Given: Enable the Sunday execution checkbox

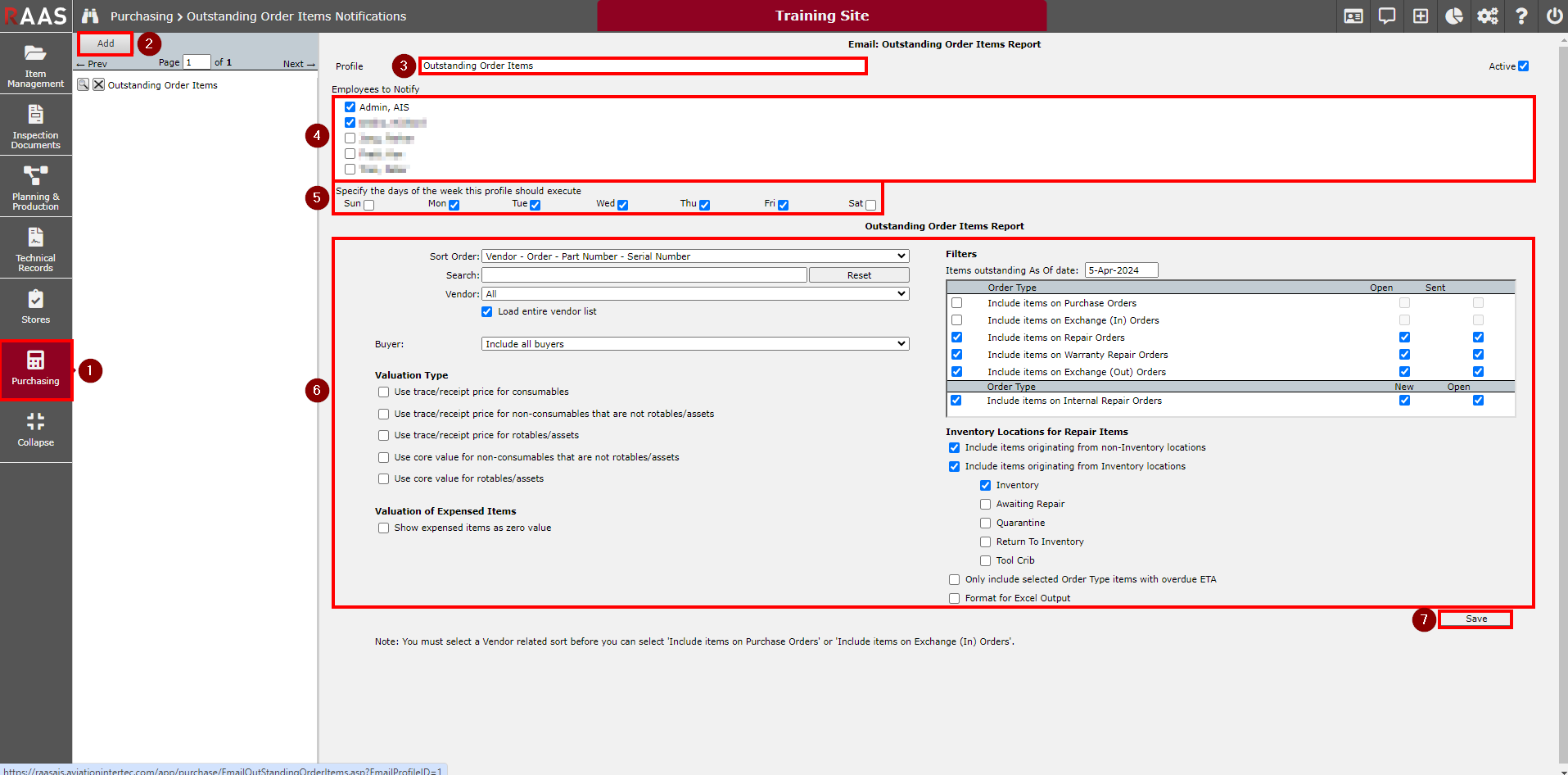Looking at the screenshot, I should 369,205.
